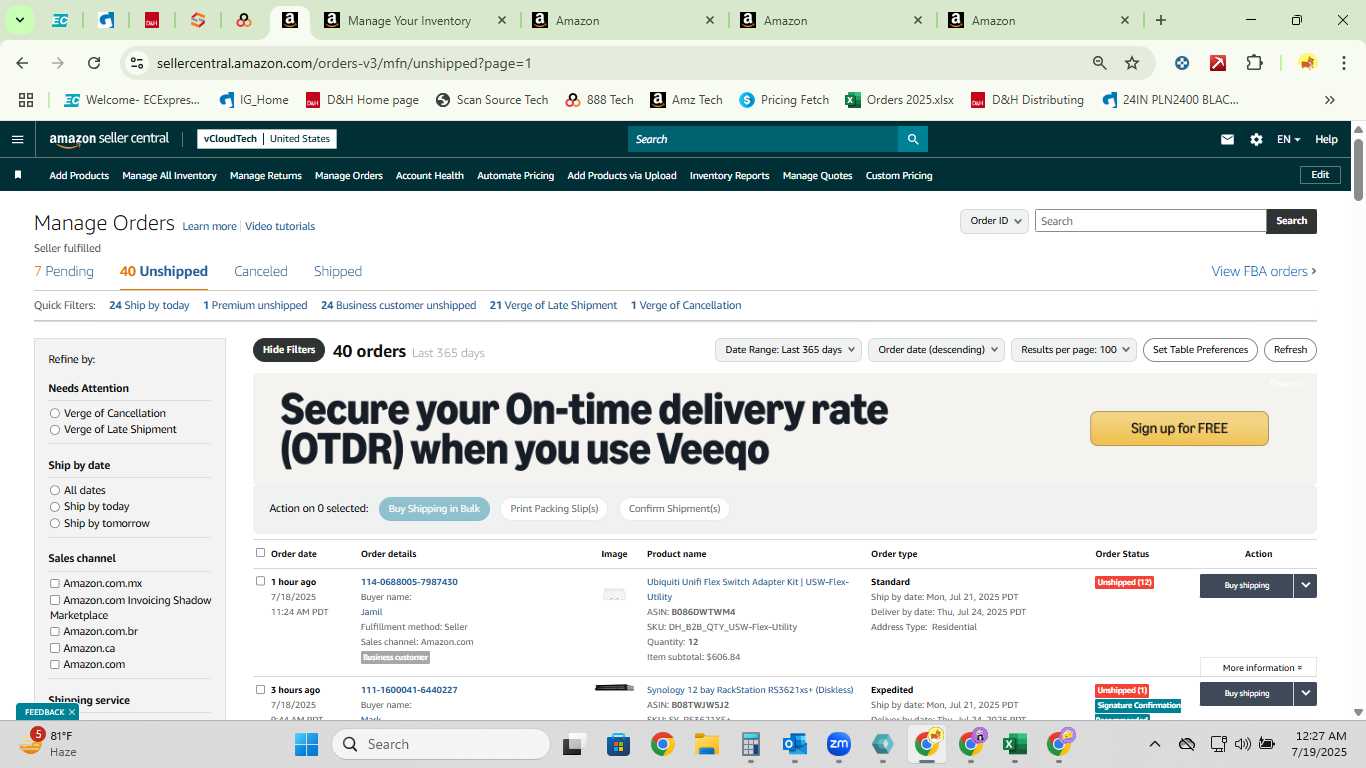Follow the View FBA orders link
This screenshot has width=1366, height=768.
tap(1264, 271)
